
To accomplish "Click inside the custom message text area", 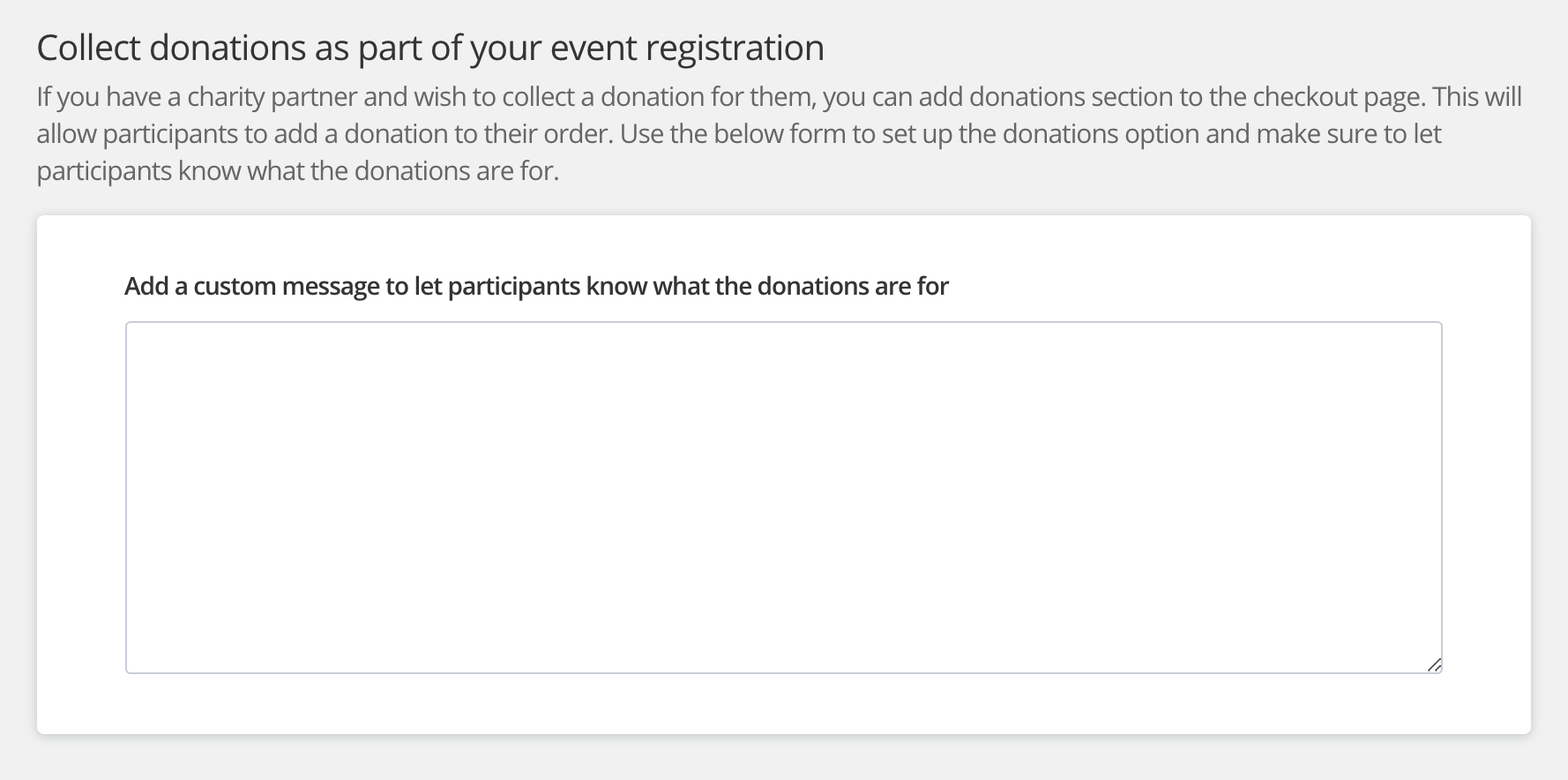I will click(x=783, y=497).
